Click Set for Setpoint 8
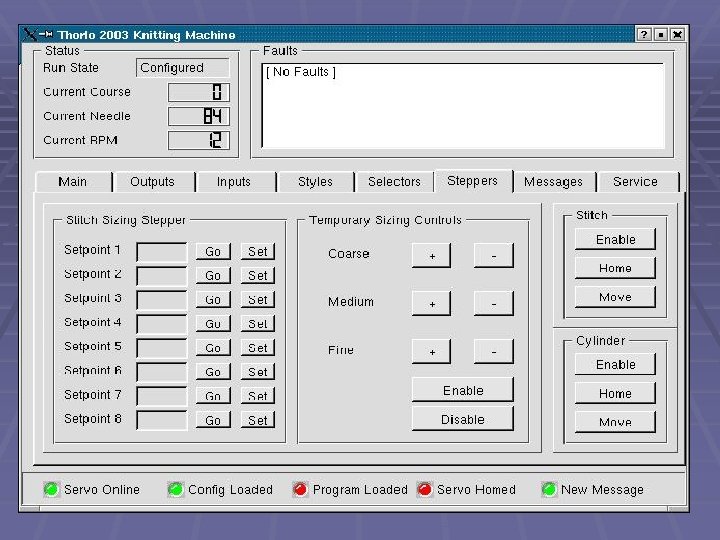Viewport: 720px width, 540px height. click(258, 420)
